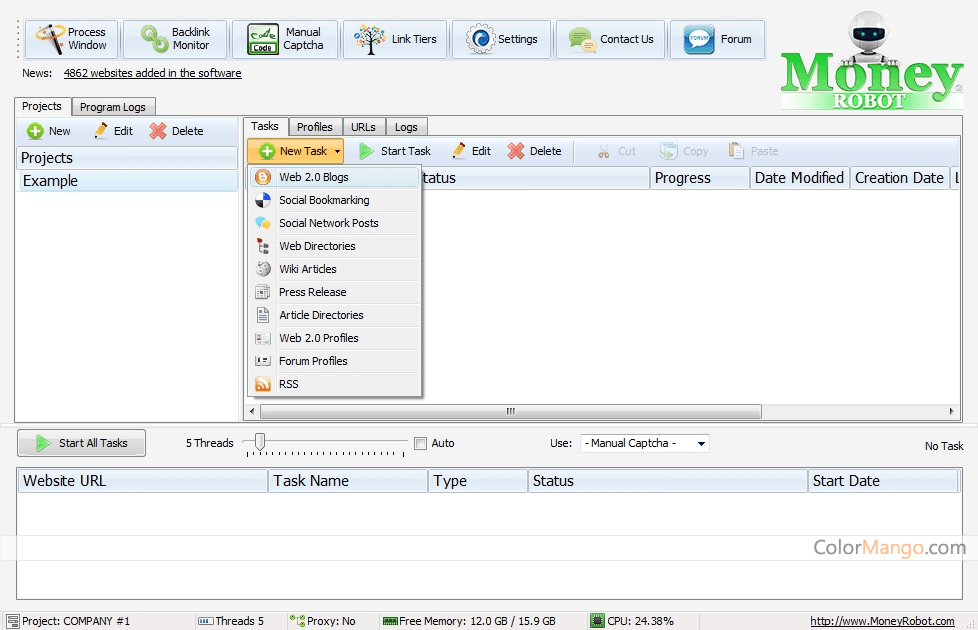Click the Forum Profiles icon
The image size is (978, 630).
[x=263, y=361]
